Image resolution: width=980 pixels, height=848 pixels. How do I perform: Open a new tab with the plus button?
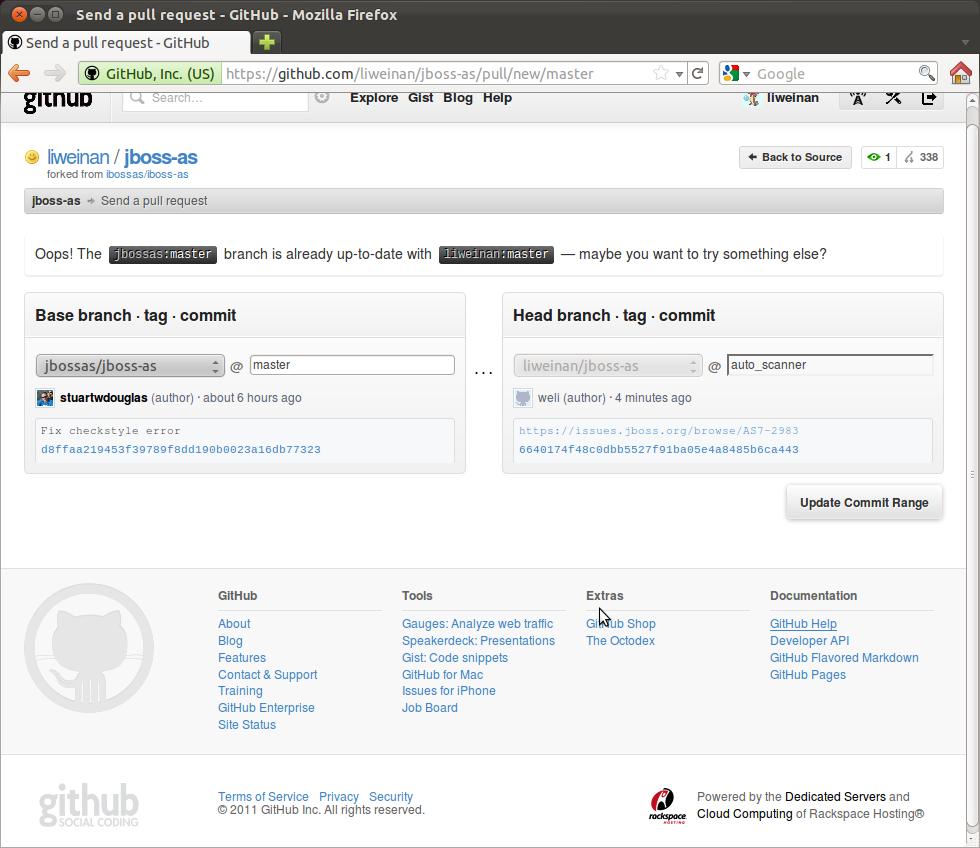[267, 42]
